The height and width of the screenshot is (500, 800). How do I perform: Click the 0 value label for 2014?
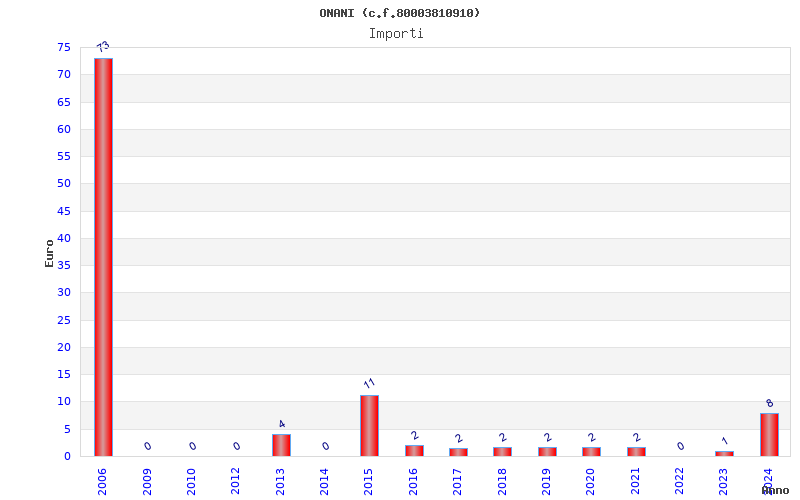click(326, 446)
